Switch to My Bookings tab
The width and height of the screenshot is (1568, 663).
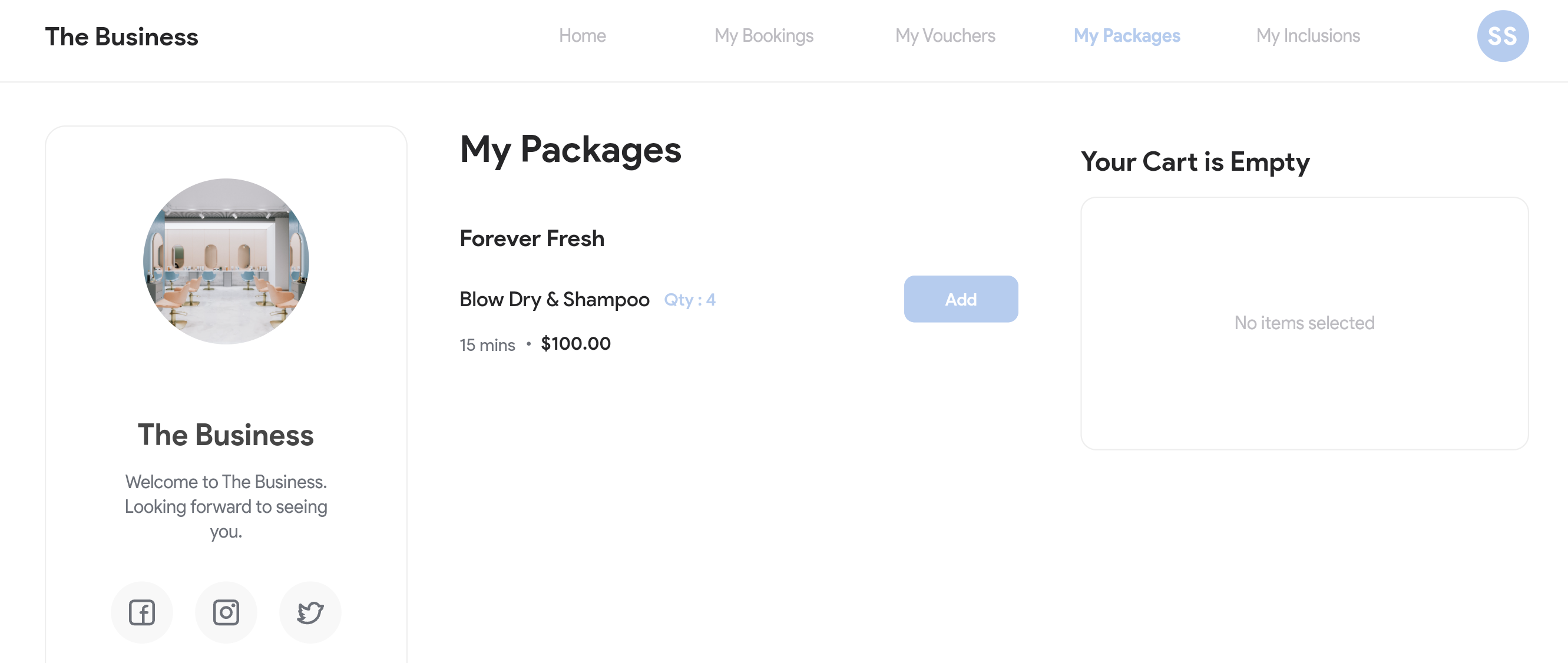(763, 36)
